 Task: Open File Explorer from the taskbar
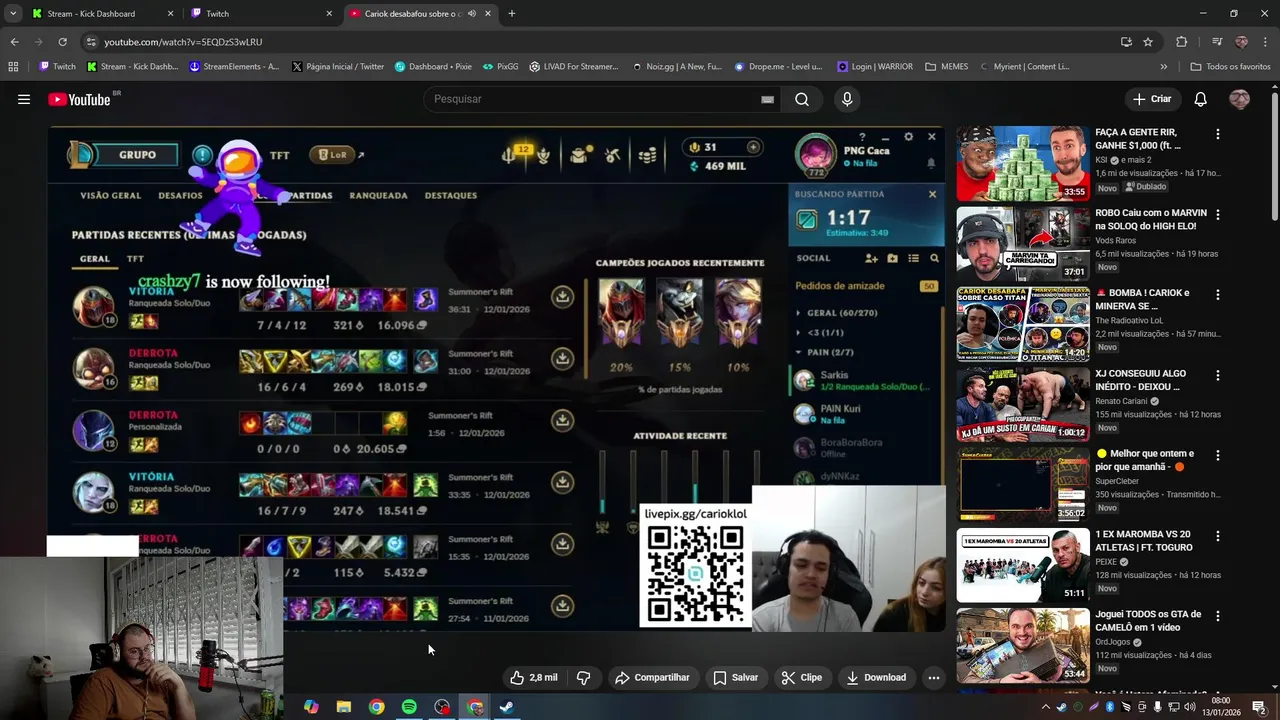343,707
